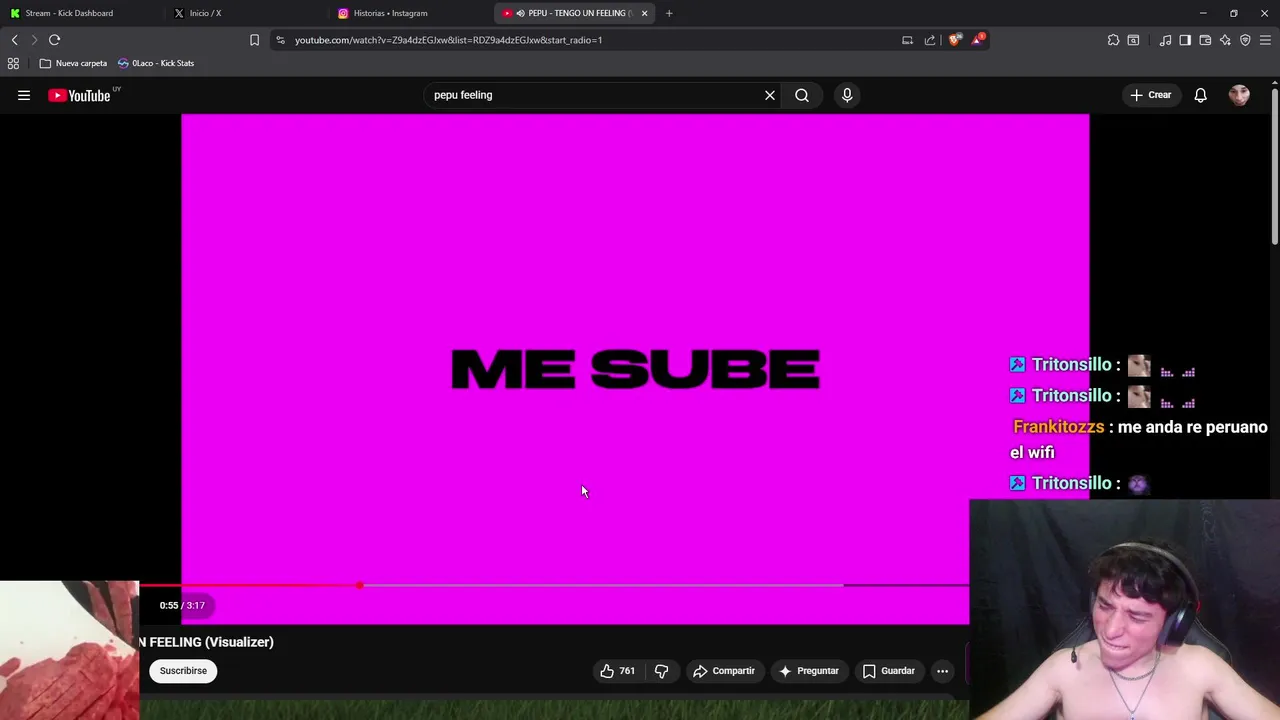Screen dimensions: 1280x720
Task: Click the page vertical scrollbar
Action: pos(1274,165)
